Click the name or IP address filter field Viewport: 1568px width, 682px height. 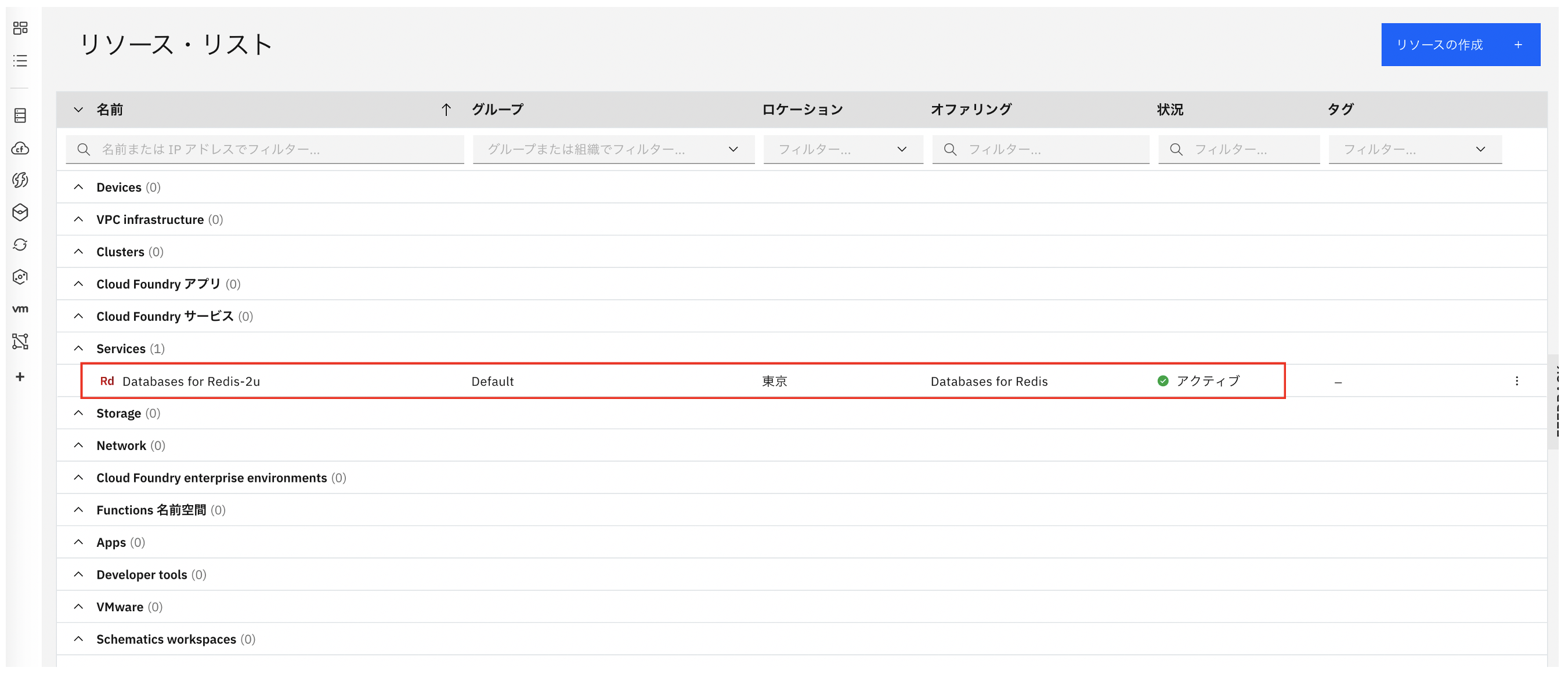click(x=274, y=150)
